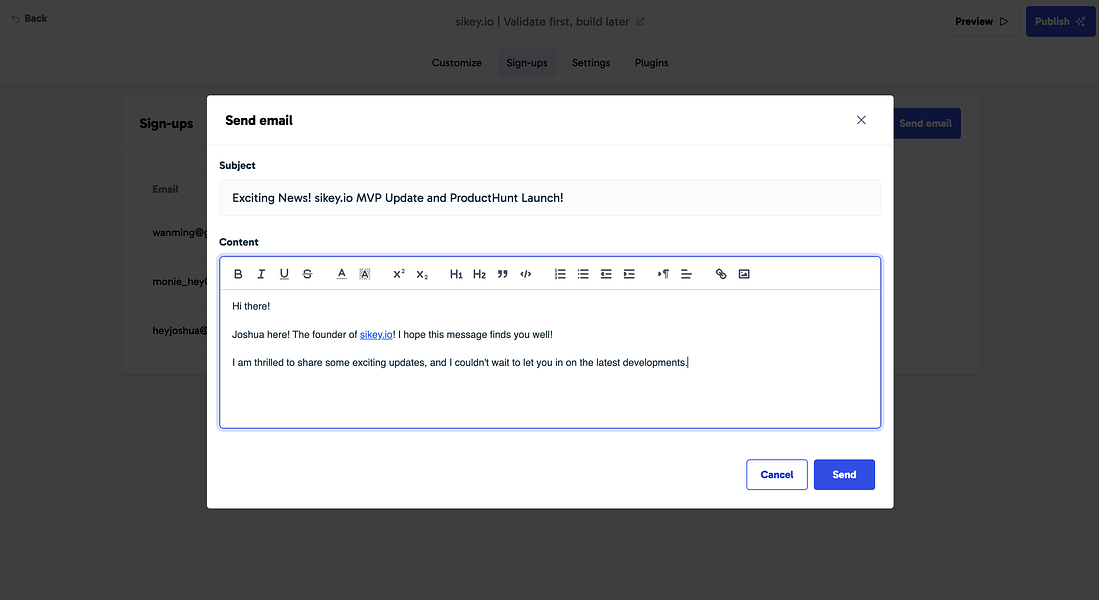Open the page Preview
This screenshot has height=600, width=1099.
coord(982,22)
